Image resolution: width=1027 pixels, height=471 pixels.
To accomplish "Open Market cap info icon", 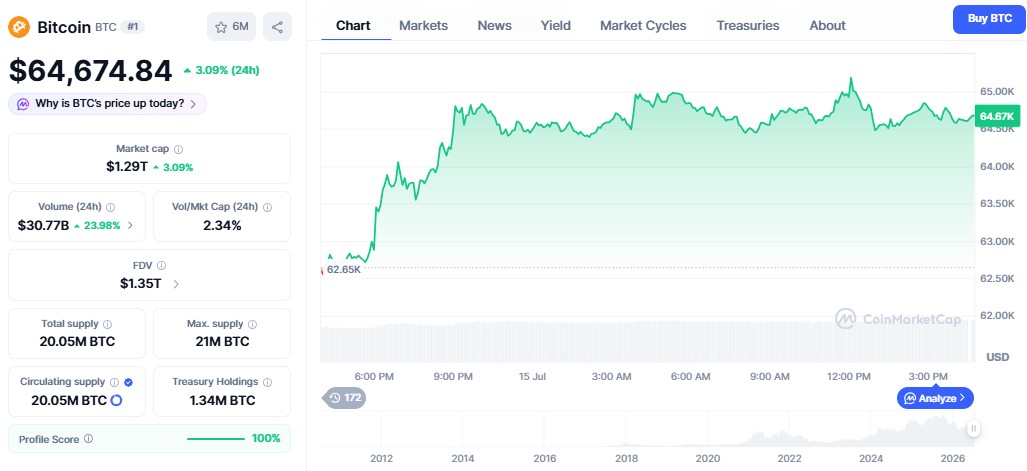I will click(x=179, y=149).
